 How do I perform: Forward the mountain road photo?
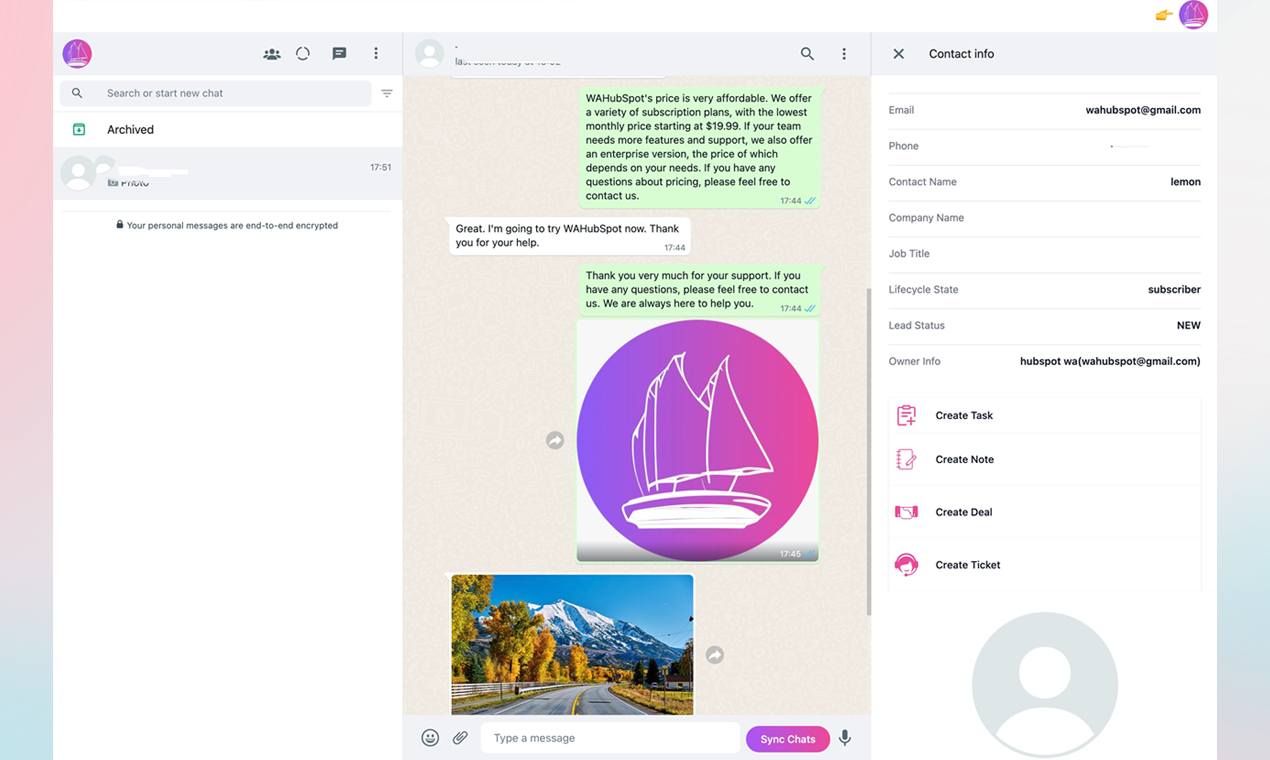714,655
